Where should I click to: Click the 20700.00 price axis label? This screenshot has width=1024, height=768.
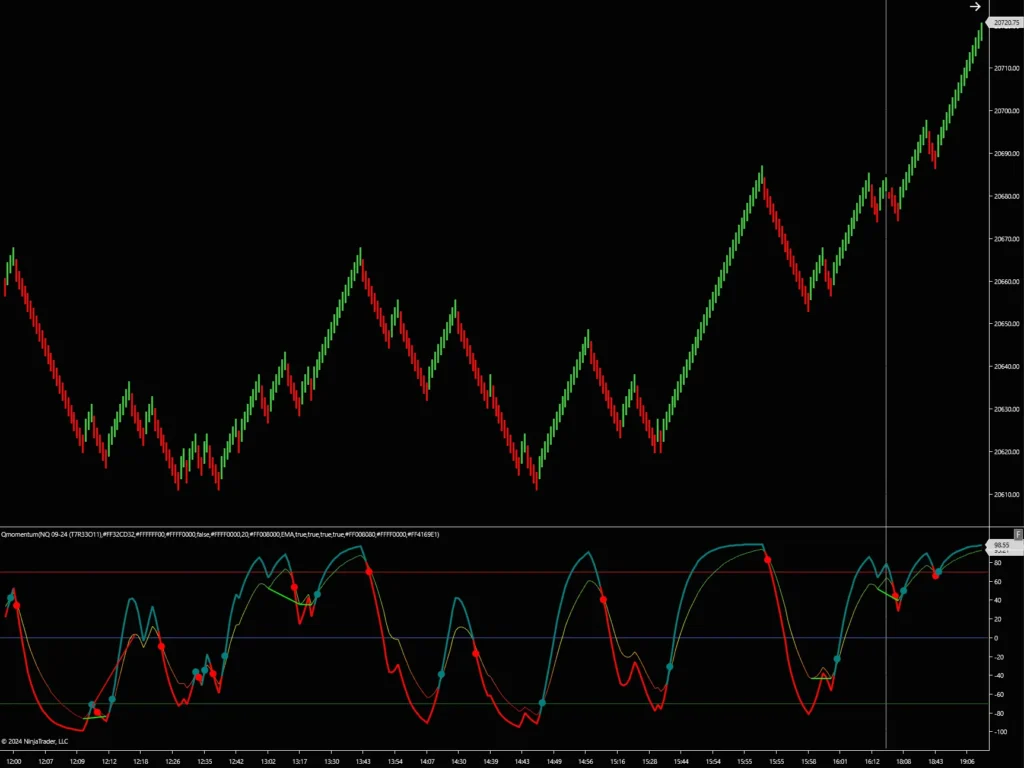pyautogui.click(x=1004, y=111)
